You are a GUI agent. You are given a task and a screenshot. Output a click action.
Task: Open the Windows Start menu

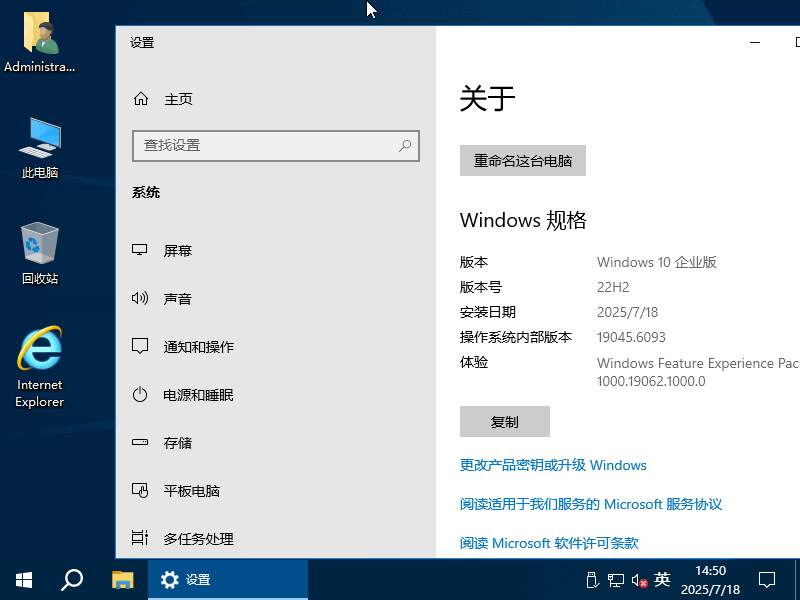24,579
